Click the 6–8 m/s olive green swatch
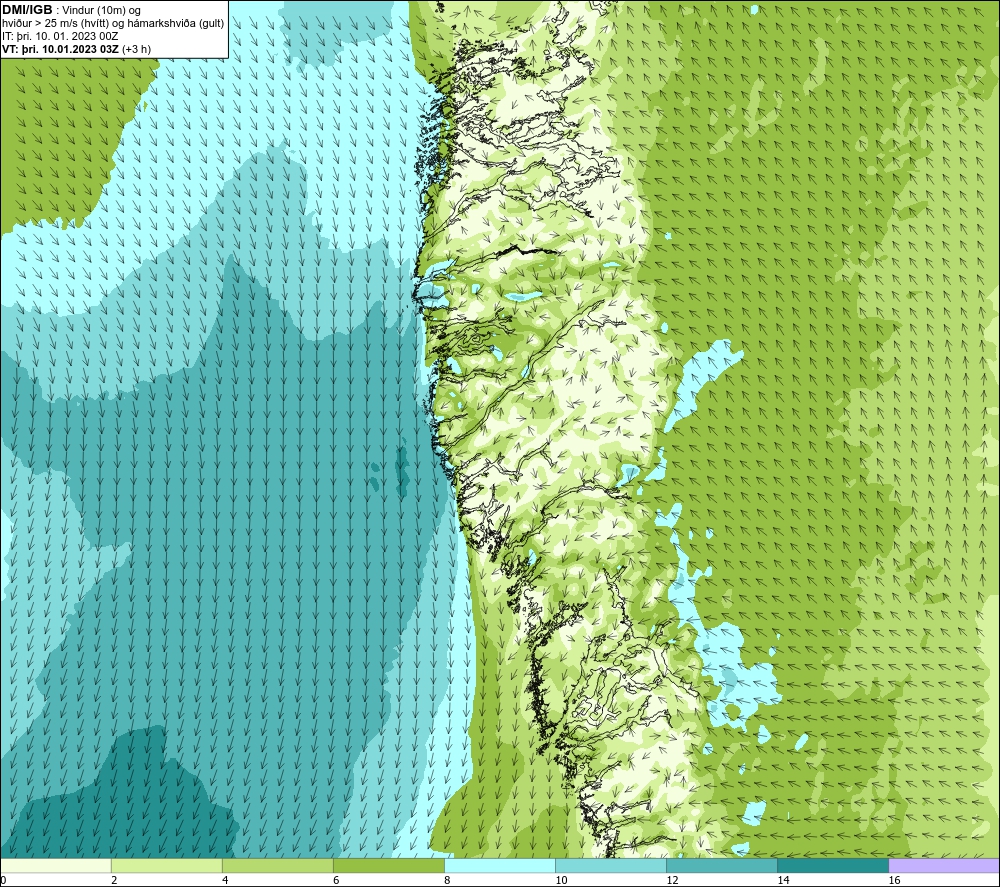1000x887 pixels. point(388,865)
